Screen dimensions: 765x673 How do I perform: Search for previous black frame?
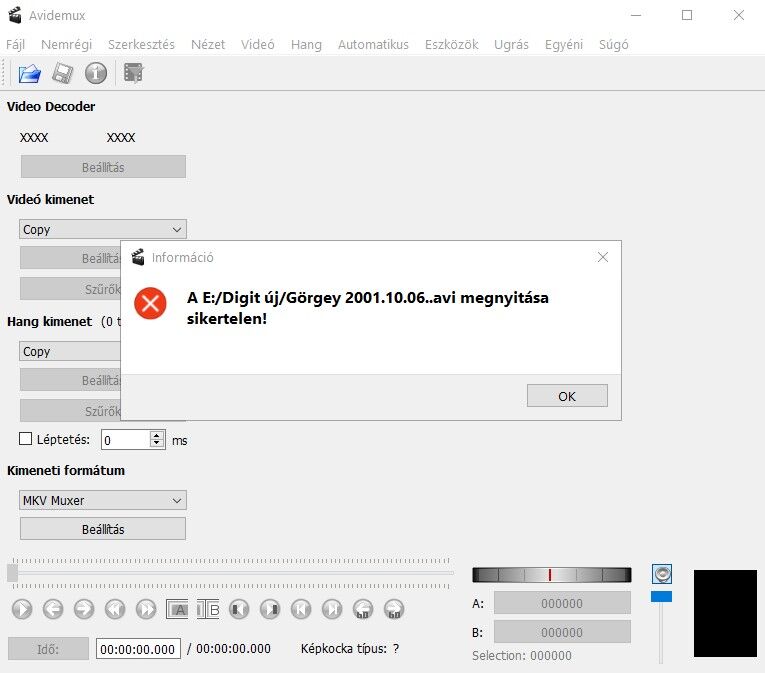point(239,609)
